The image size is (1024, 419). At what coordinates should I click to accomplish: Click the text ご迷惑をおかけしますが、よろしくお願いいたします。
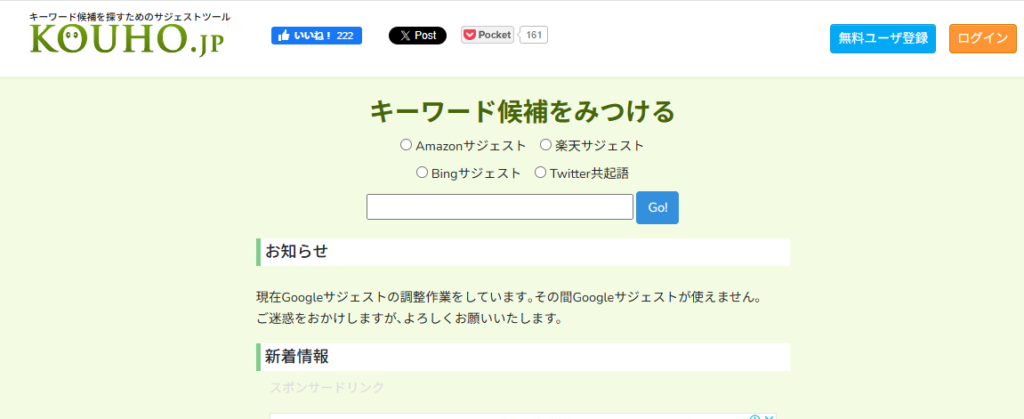point(409,320)
